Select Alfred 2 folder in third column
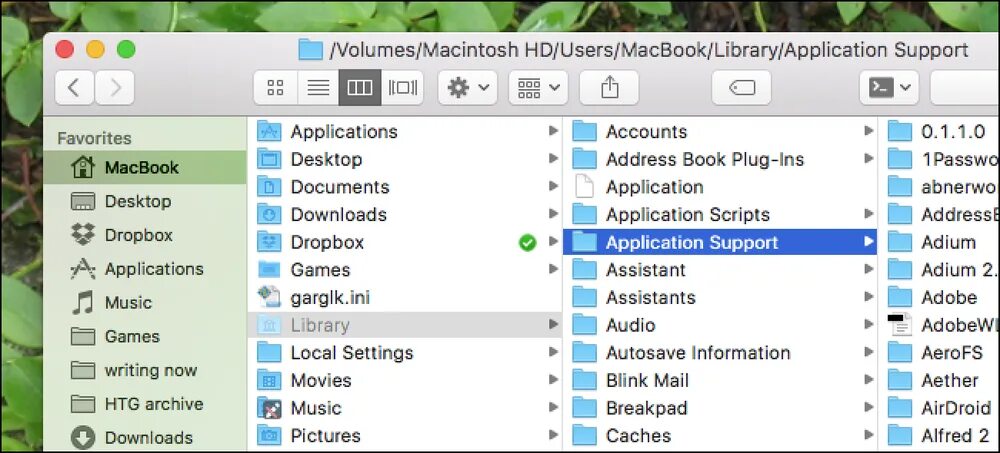Image resolution: width=1000 pixels, height=453 pixels. coord(939,436)
